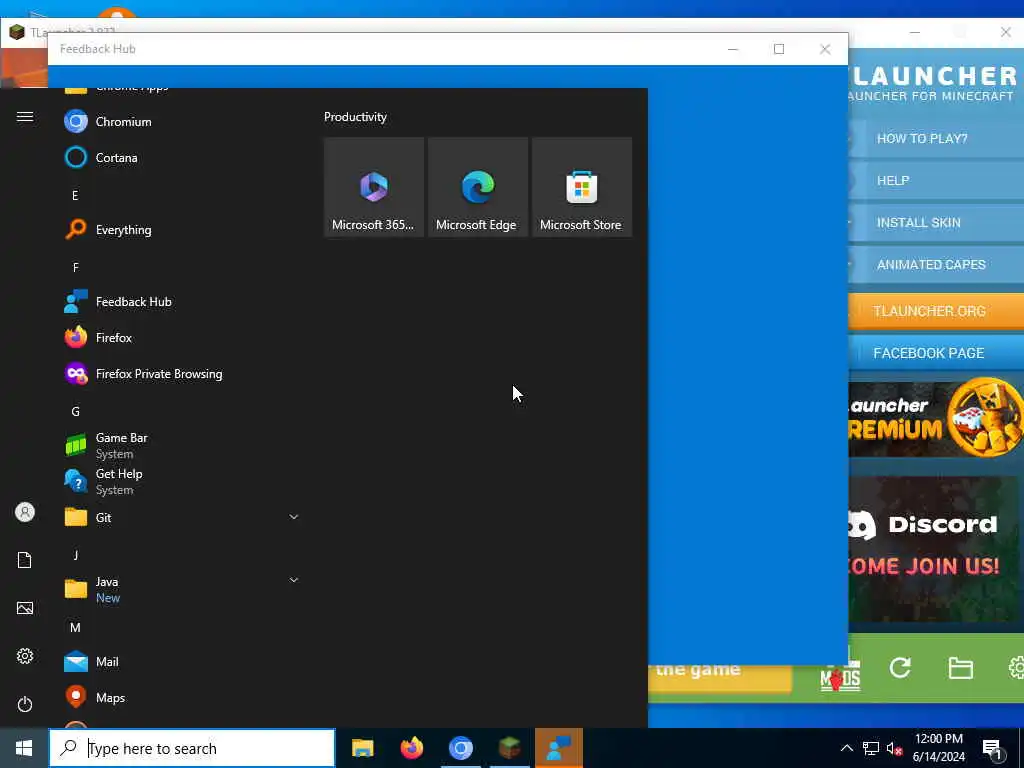
Task: Open the taskbar clock and date
Action: [x=939, y=748]
